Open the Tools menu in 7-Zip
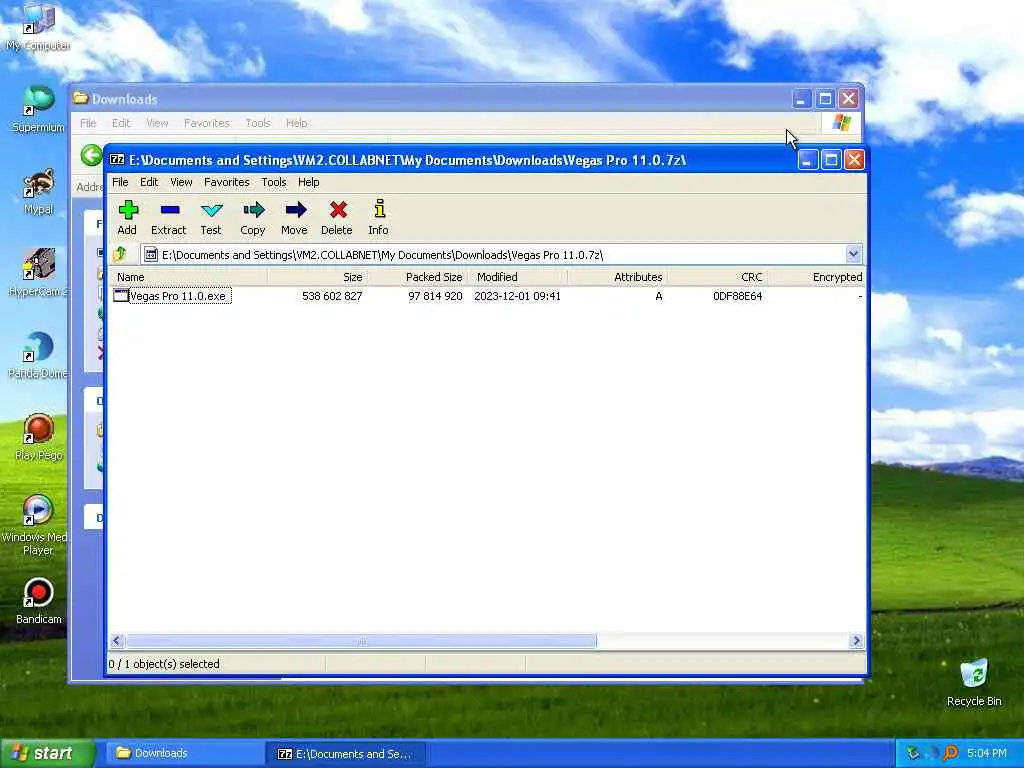The height and width of the screenshot is (768, 1024). (274, 182)
